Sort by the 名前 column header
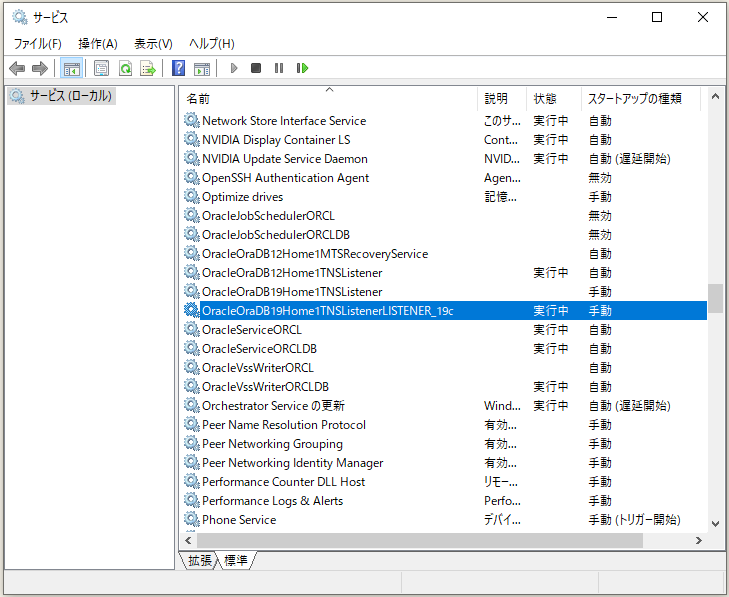The image size is (729, 597). (329, 99)
